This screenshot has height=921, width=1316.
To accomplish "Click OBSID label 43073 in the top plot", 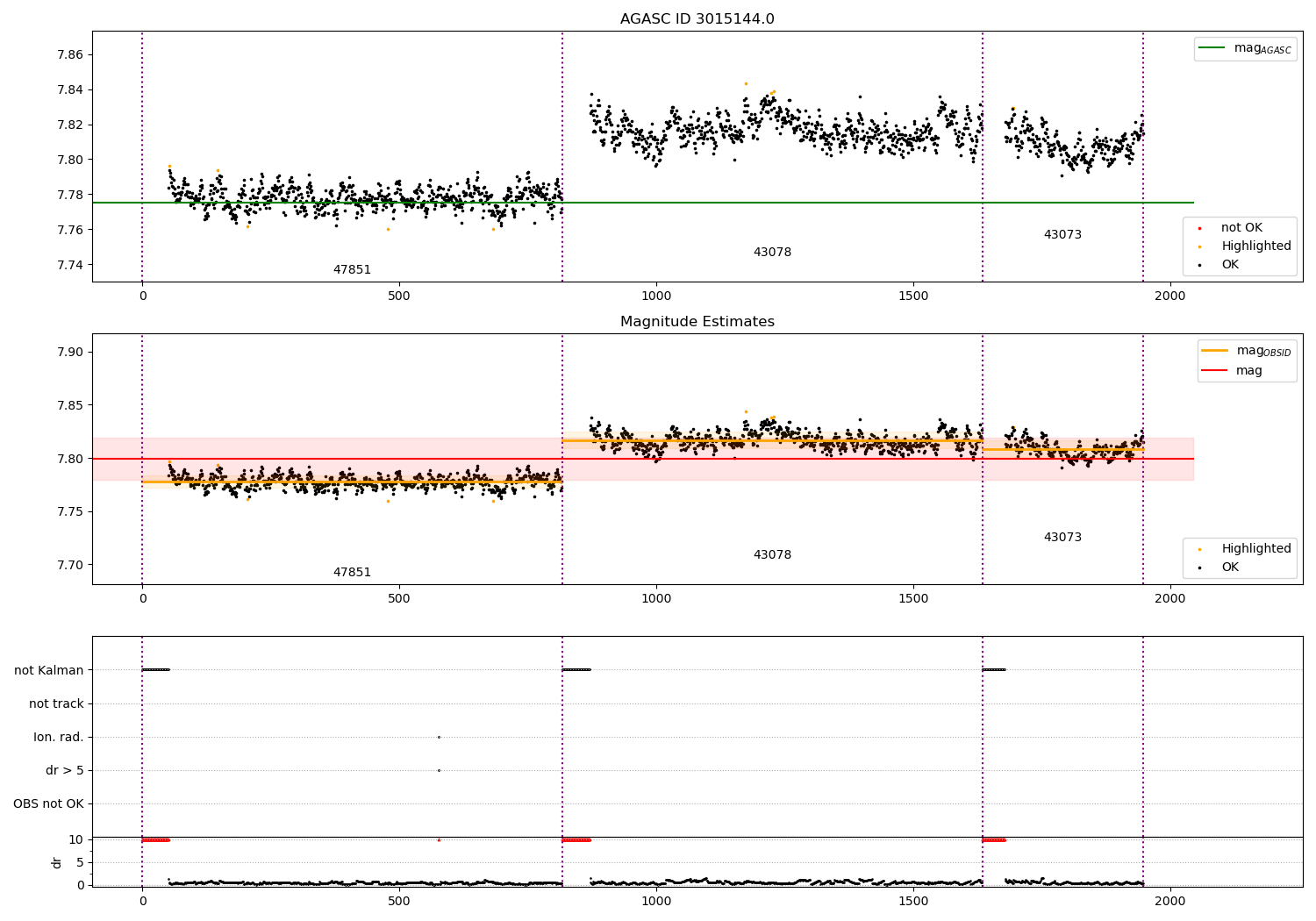I will [1062, 235].
